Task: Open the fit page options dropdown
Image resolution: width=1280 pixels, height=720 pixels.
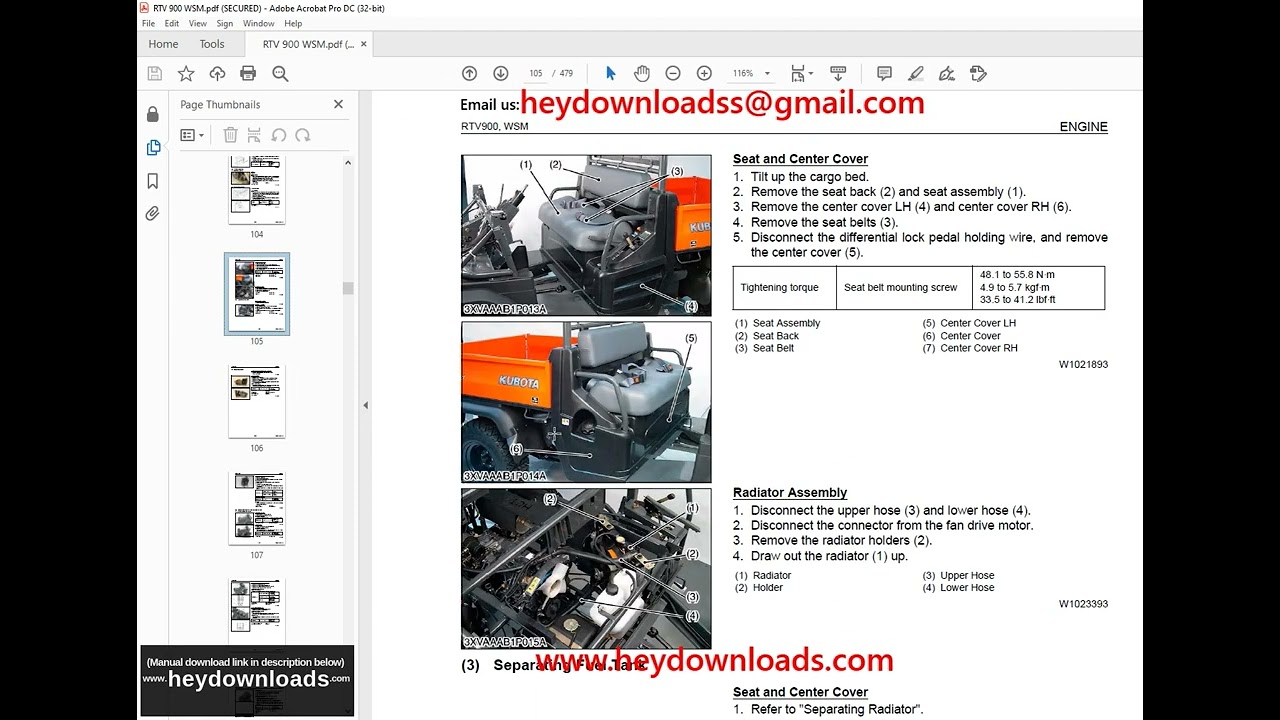Action: click(x=801, y=73)
